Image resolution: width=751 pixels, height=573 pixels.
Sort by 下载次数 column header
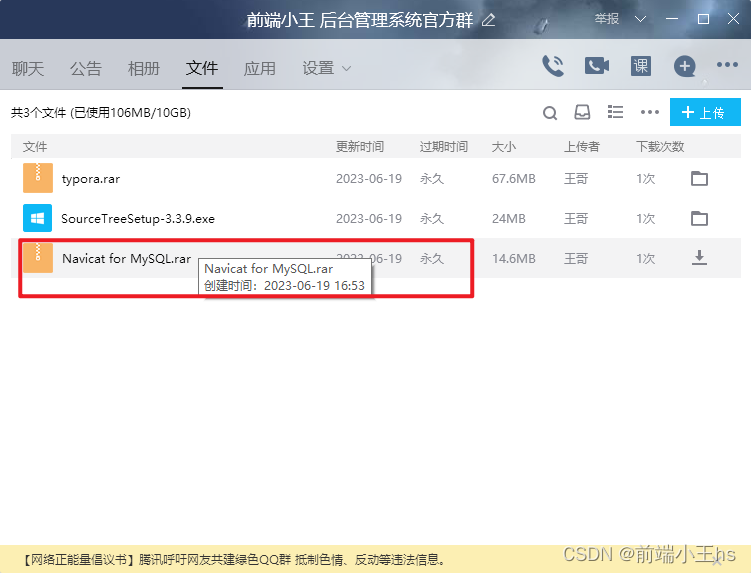[660, 147]
